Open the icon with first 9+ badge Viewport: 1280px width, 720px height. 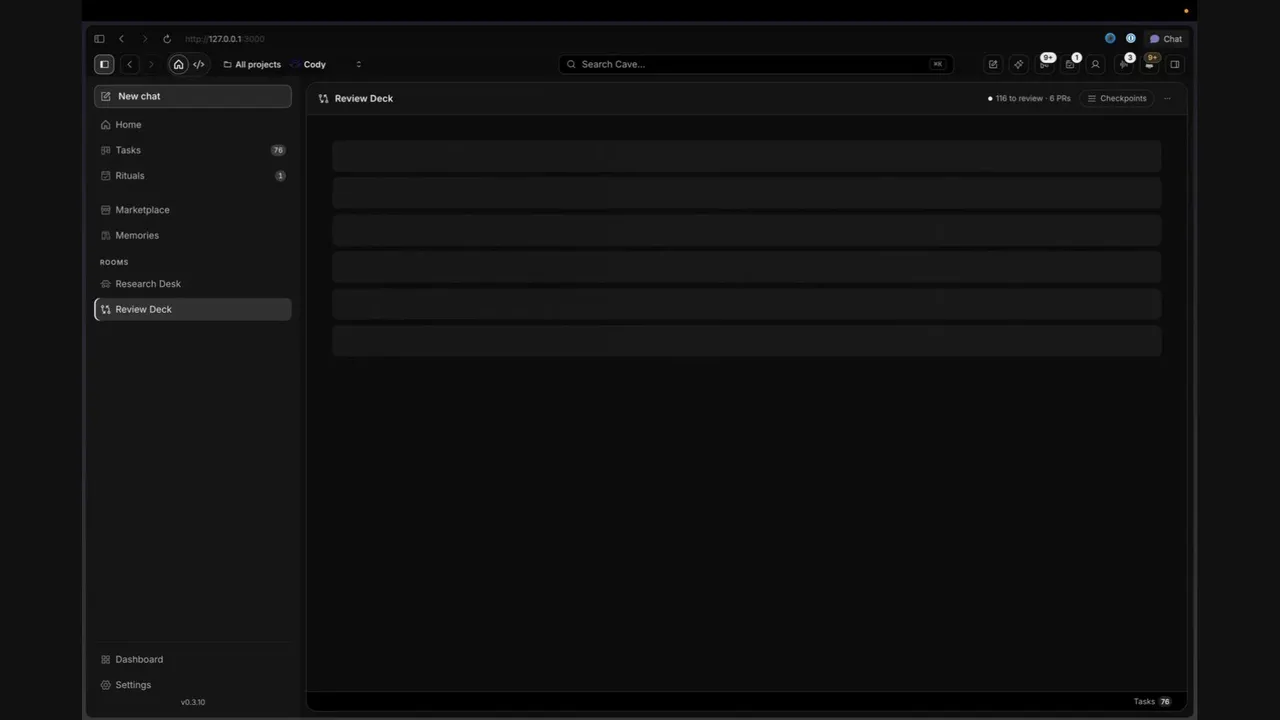pos(1045,63)
